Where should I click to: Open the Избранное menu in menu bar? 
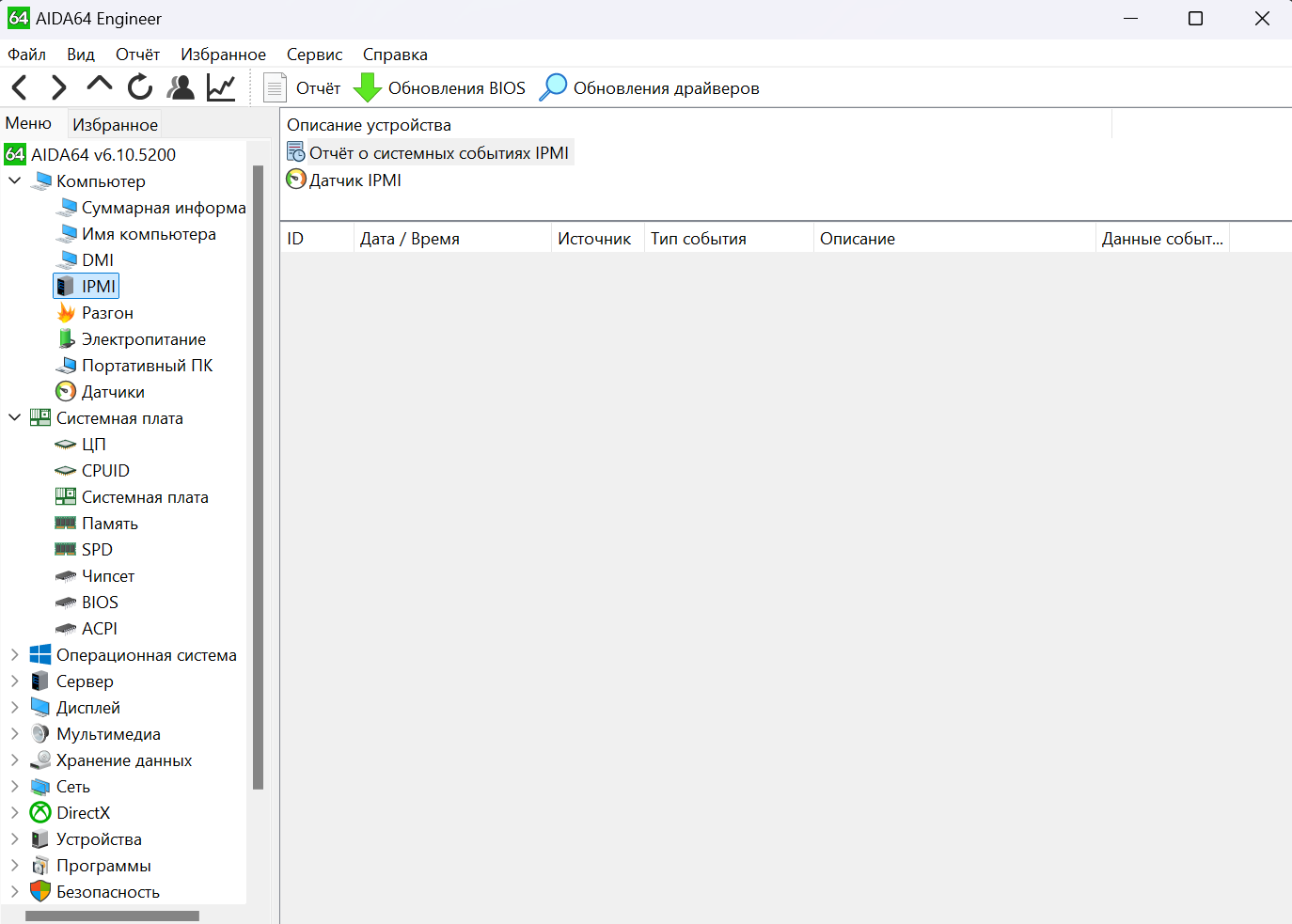click(x=224, y=55)
